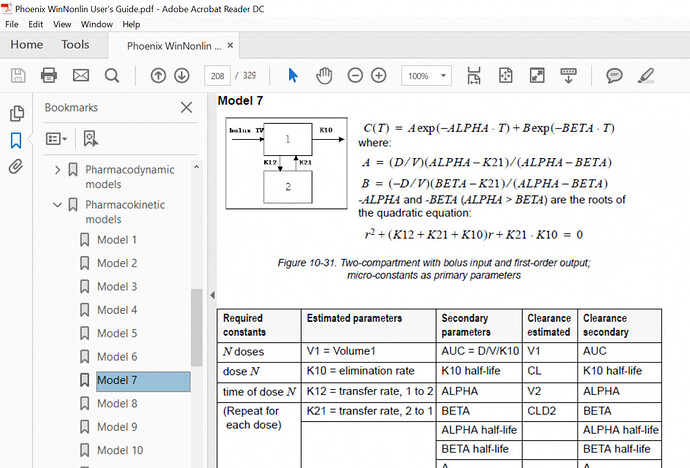Click the 'Model 7' page heading

pyautogui.click(x=240, y=101)
